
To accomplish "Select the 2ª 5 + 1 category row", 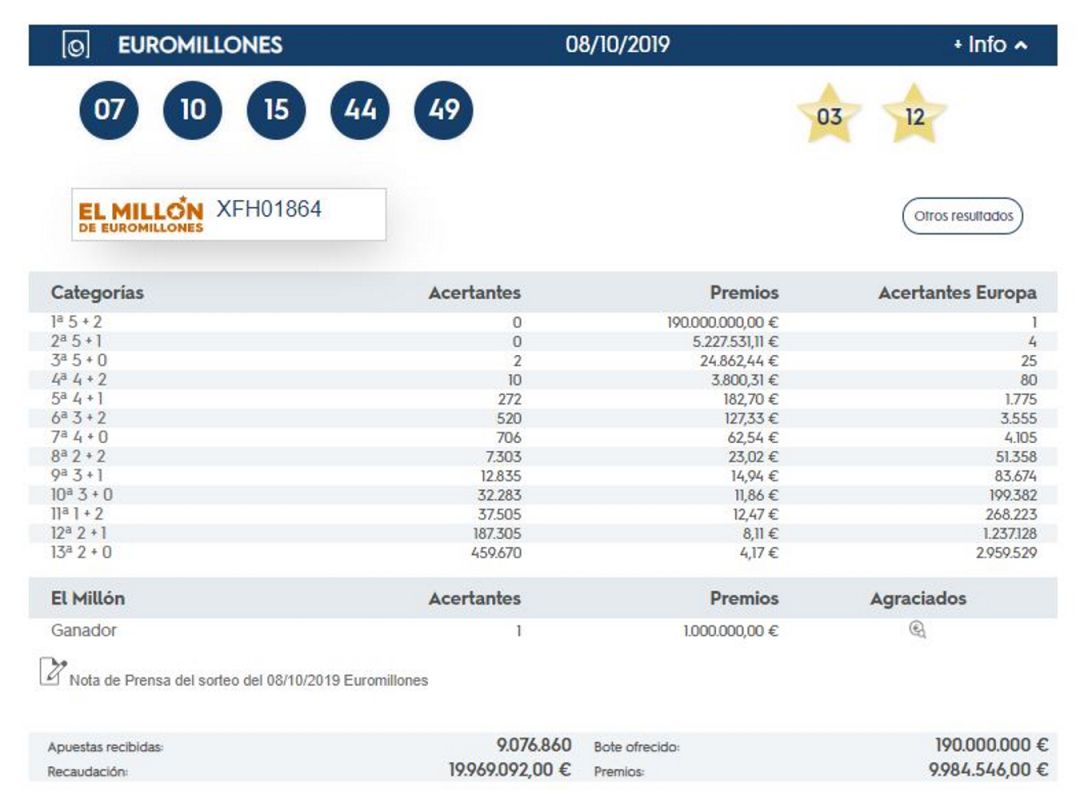I will (x=543, y=342).
